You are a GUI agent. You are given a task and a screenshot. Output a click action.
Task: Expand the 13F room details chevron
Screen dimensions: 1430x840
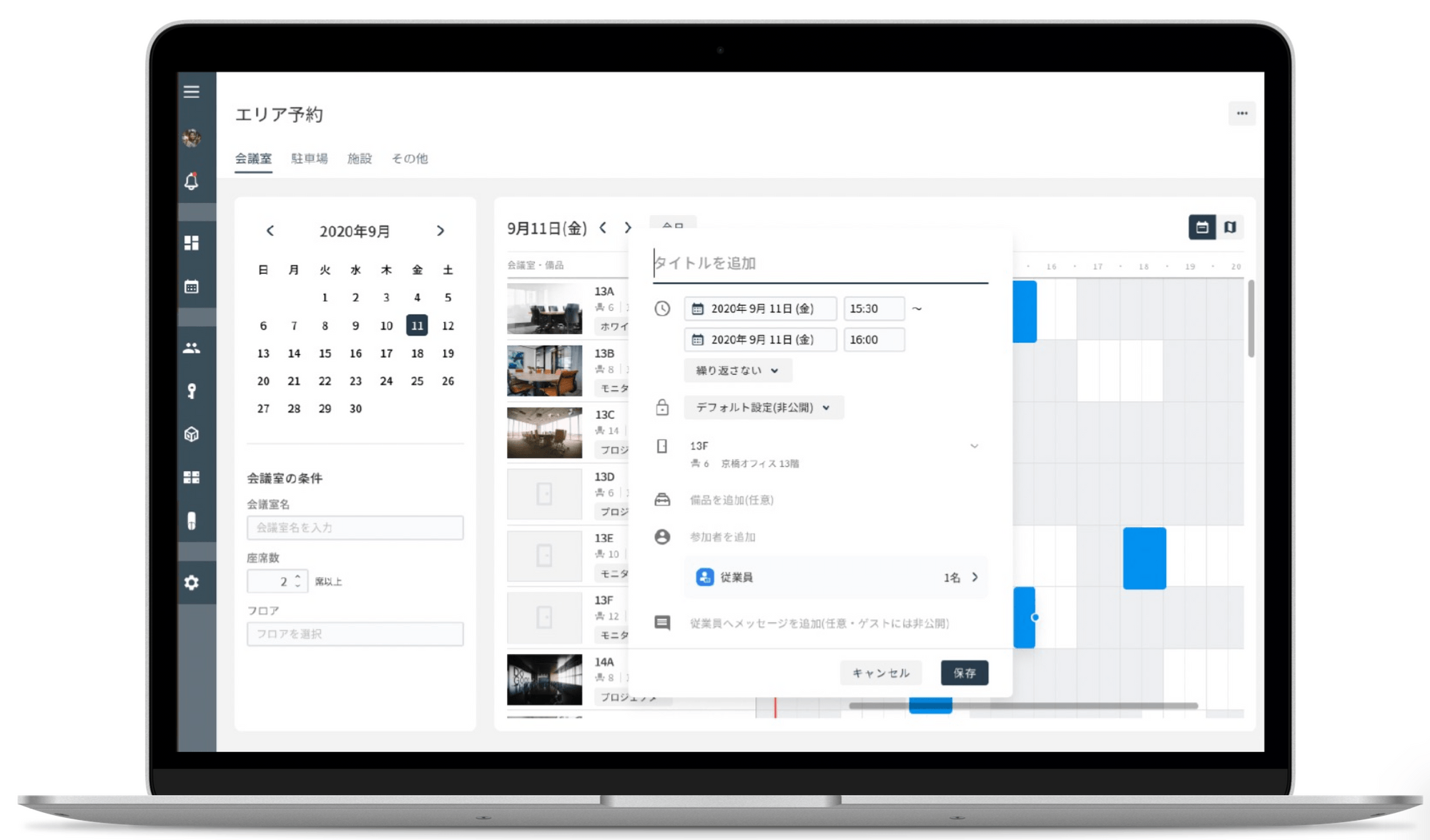(975, 446)
